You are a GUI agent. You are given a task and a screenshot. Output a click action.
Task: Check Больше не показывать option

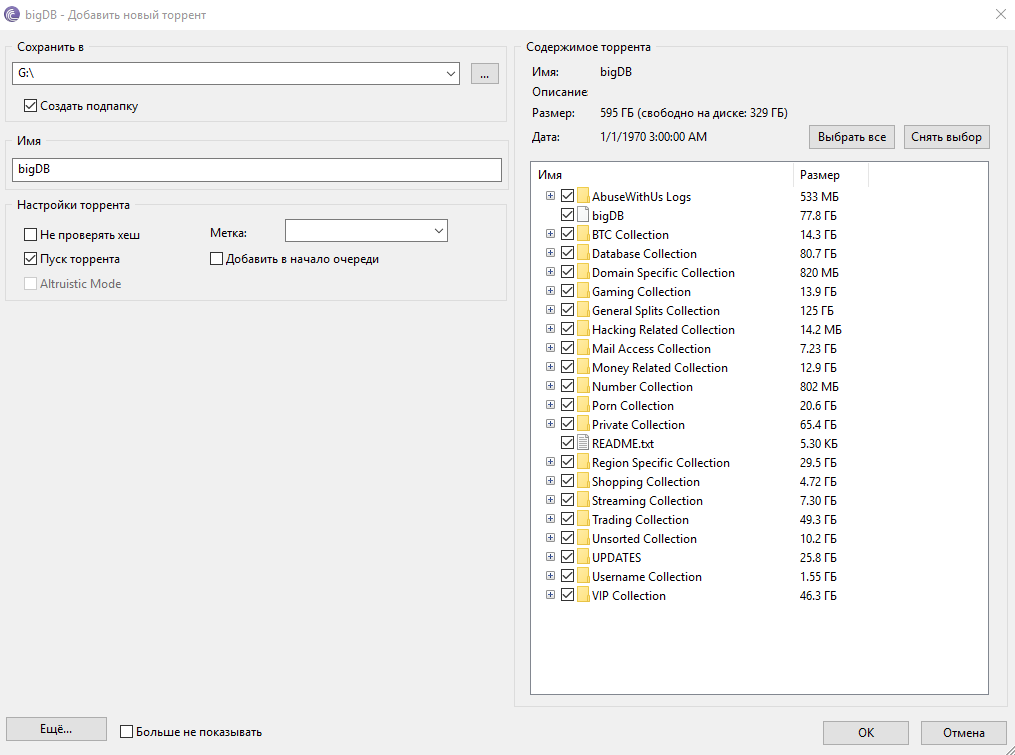click(126, 732)
